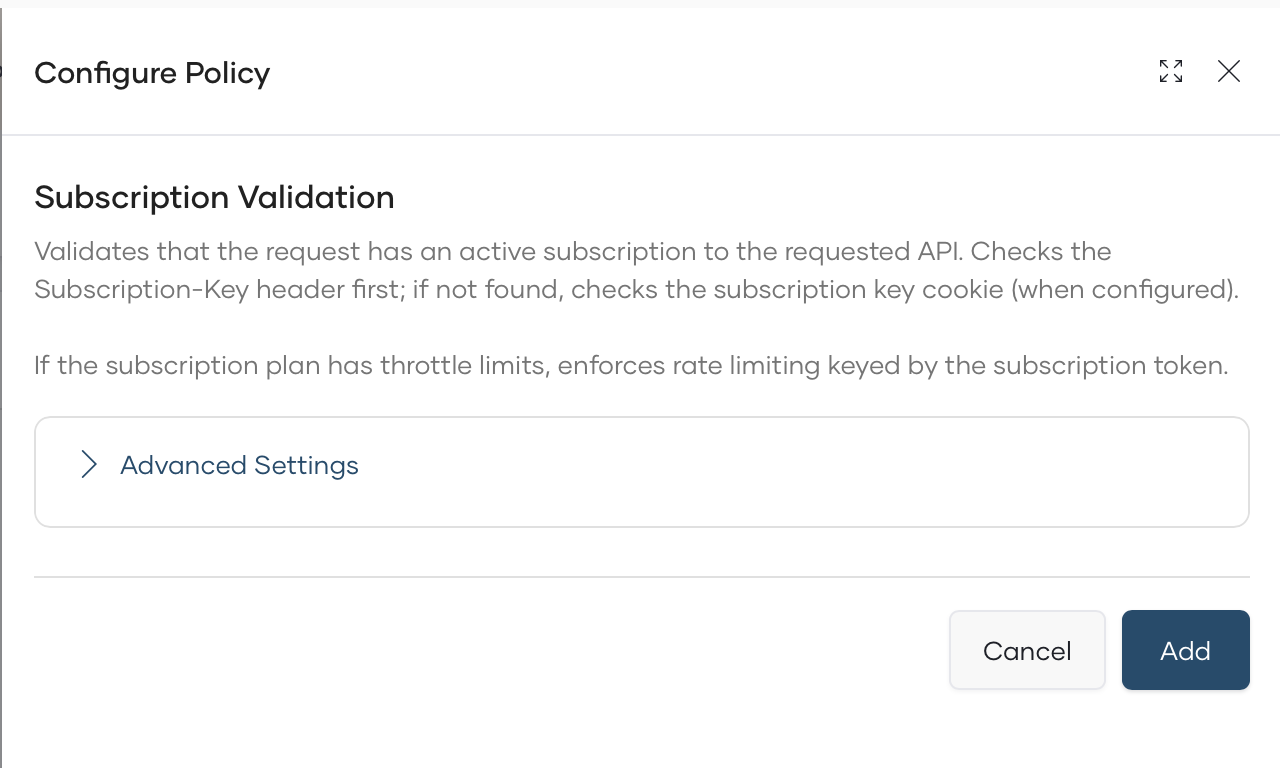Click the Subscription Validation heading
This screenshot has height=768, width=1280.
pyautogui.click(x=214, y=197)
